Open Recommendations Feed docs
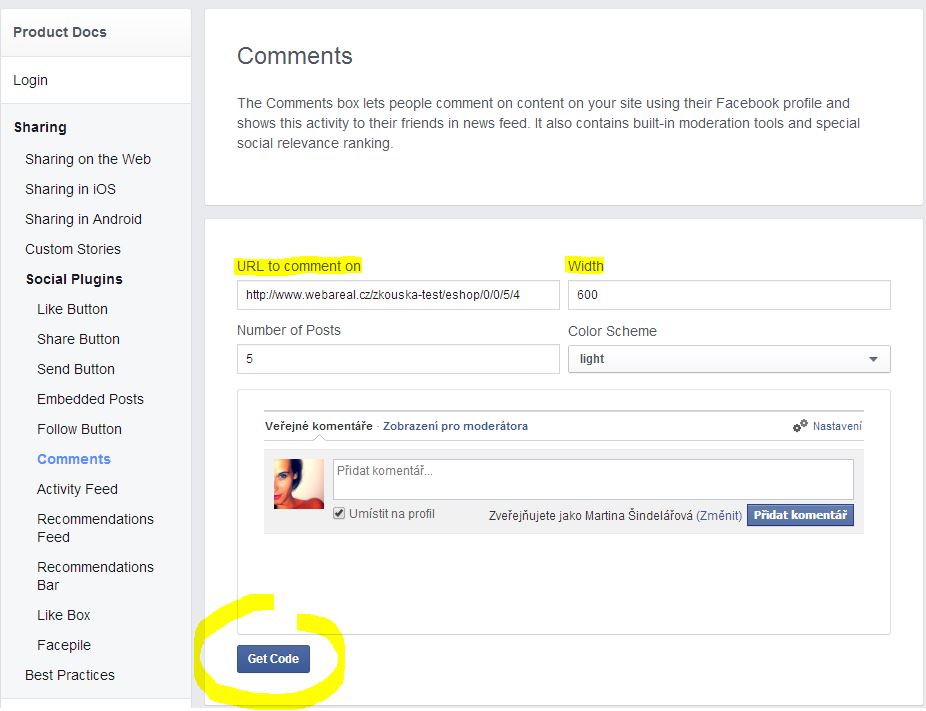Viewport: 926px width, 711px height. point(96,528)
